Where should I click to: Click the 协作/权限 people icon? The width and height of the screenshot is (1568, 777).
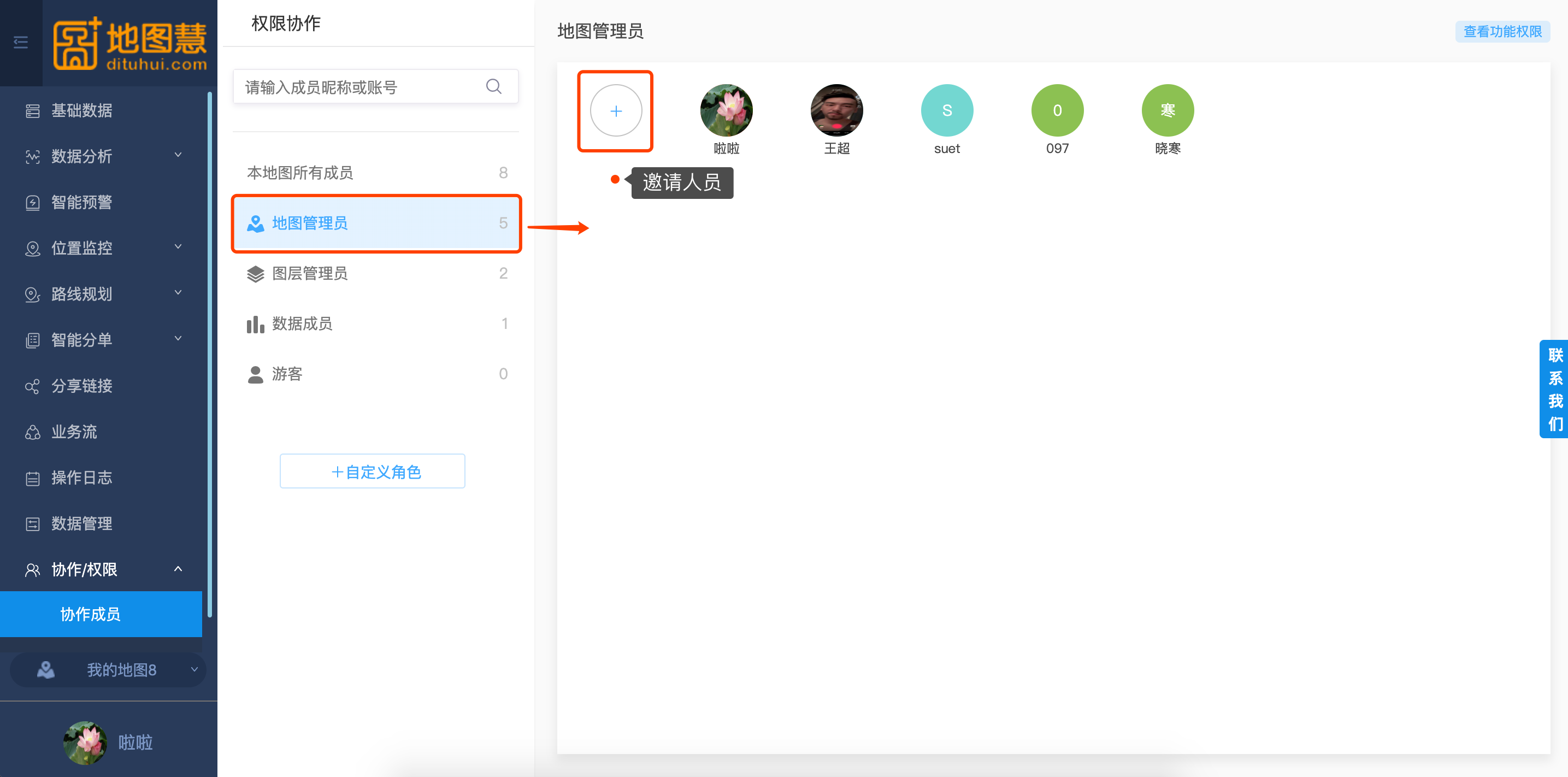pos(33,570)
